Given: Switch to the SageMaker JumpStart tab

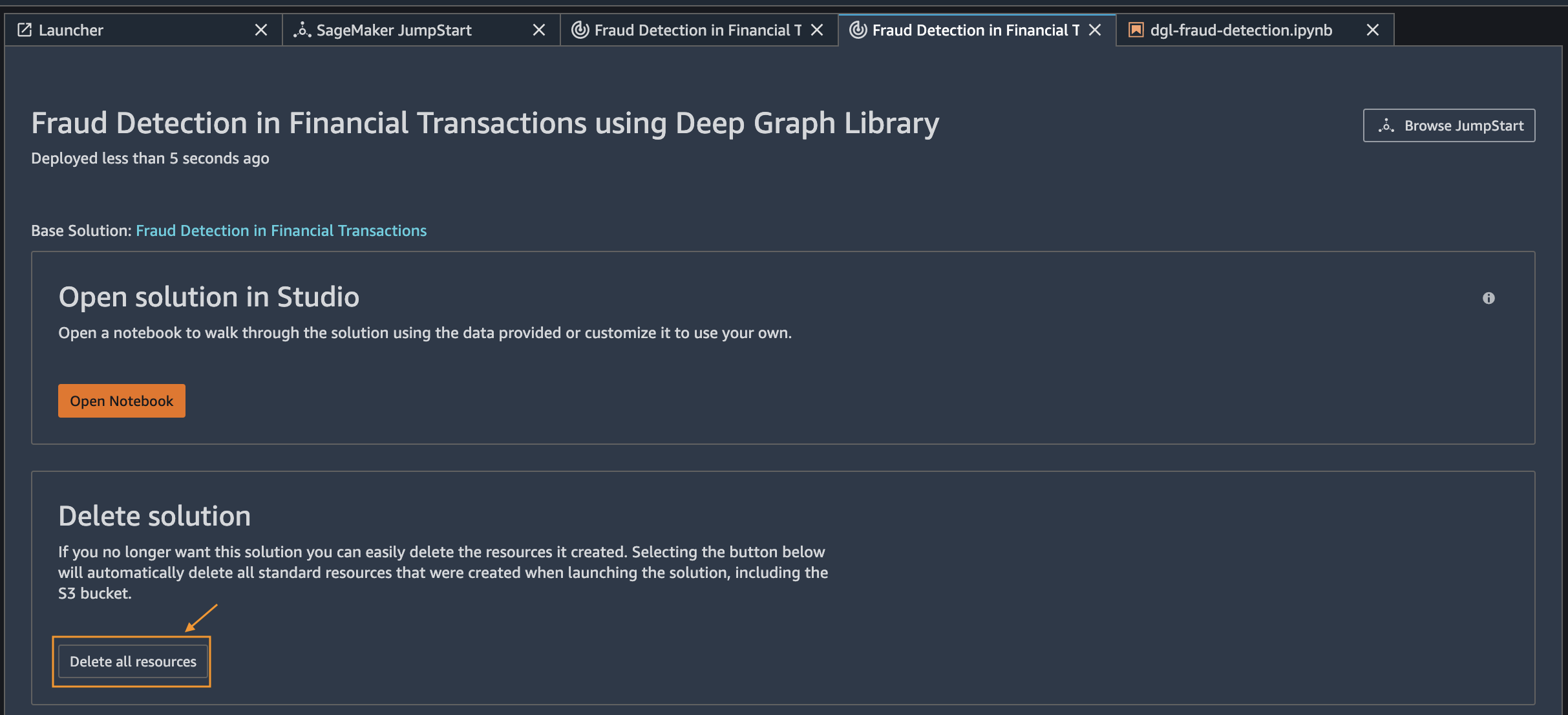Looking at the screenshot, I should pyautogui.click(x=394, y=30).
